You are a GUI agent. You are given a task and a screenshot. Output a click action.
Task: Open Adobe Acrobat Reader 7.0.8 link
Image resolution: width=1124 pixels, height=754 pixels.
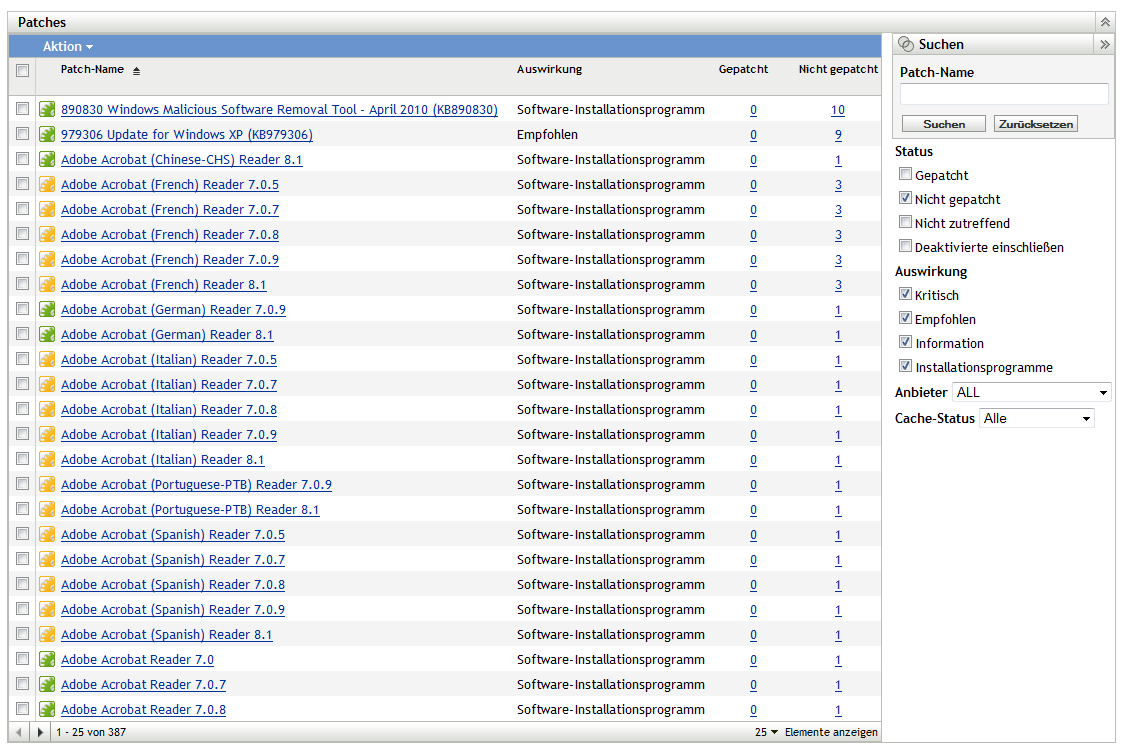click(x=143, y=710)
